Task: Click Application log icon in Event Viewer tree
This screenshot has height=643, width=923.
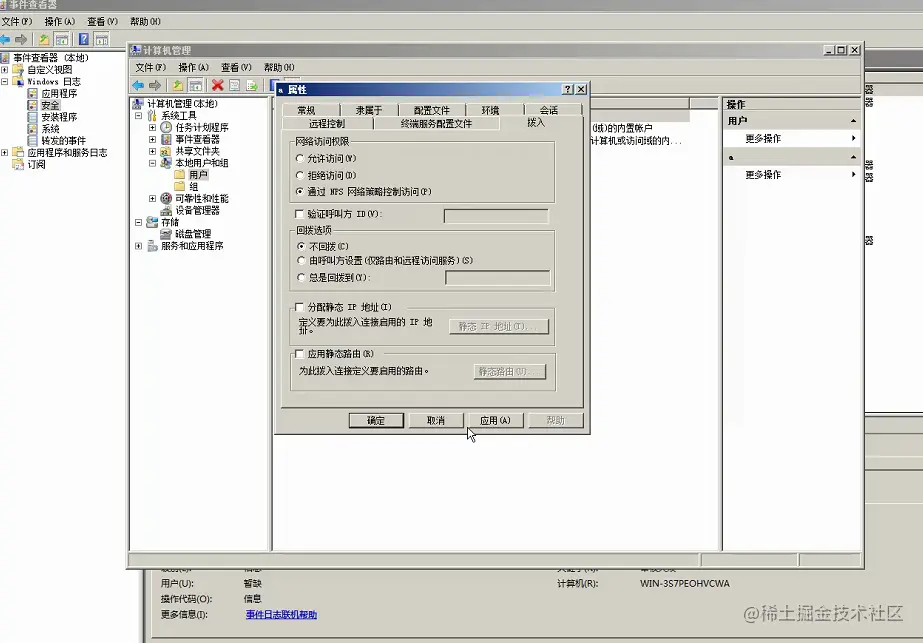Action: 32,94
